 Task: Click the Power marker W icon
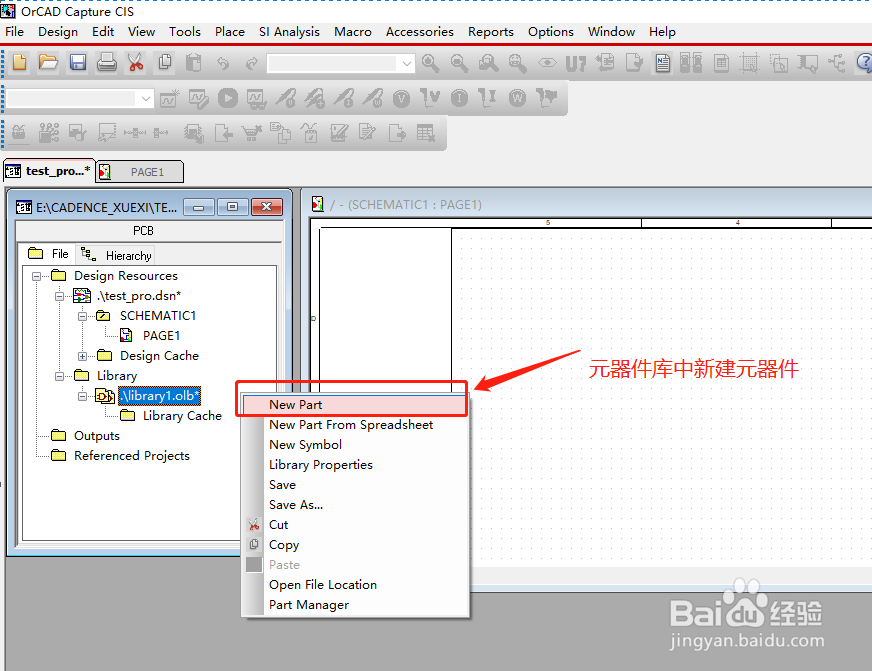click(517, 99)
